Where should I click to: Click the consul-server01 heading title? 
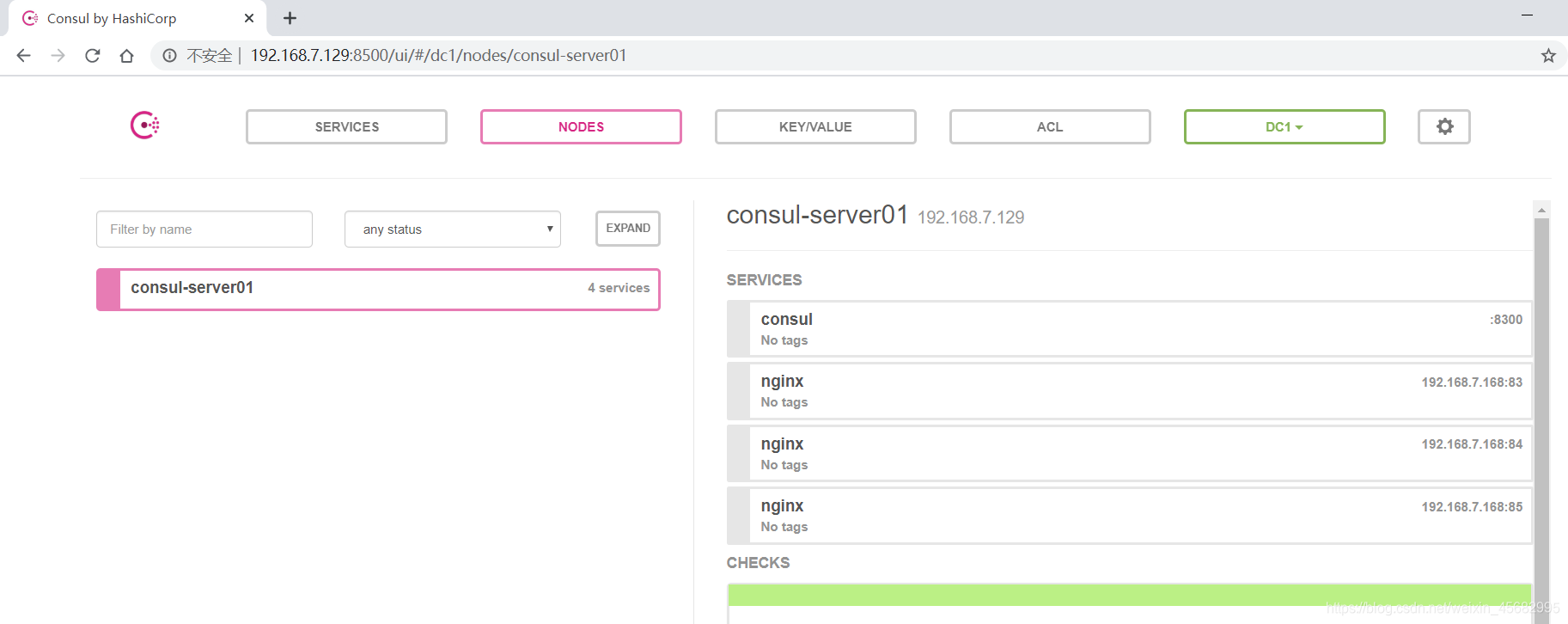pos(817,215)
